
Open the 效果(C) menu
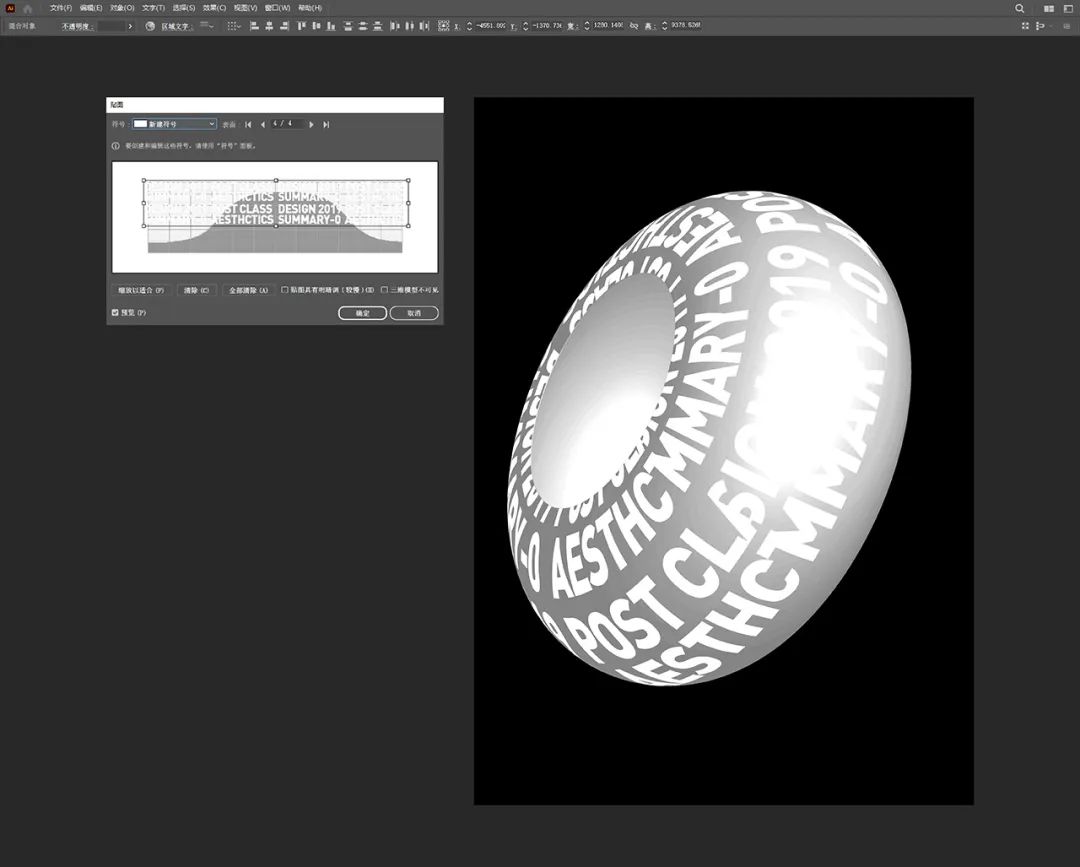(214, 8)
